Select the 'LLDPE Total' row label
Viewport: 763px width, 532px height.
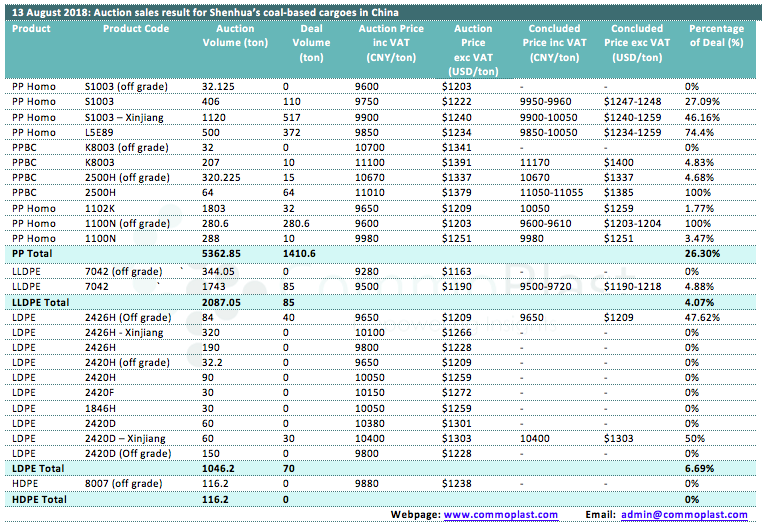click(x=40, y=301)
